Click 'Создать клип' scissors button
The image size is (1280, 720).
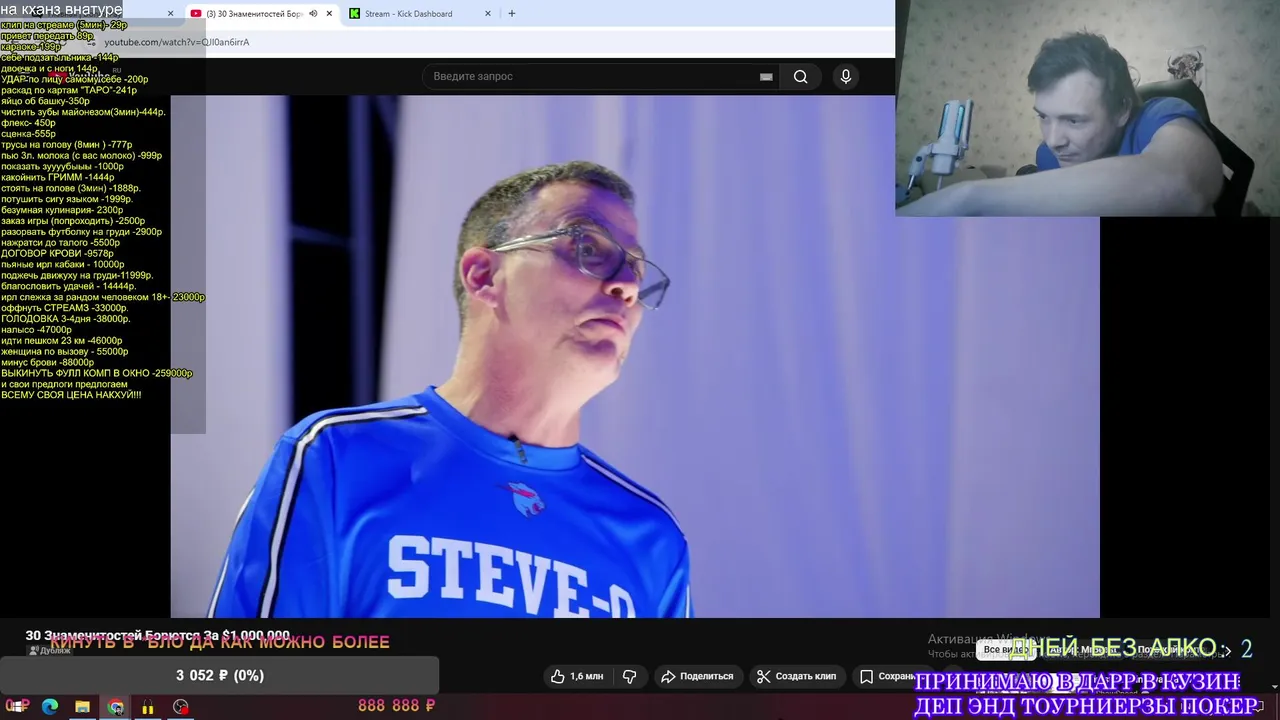coord(797,676)
